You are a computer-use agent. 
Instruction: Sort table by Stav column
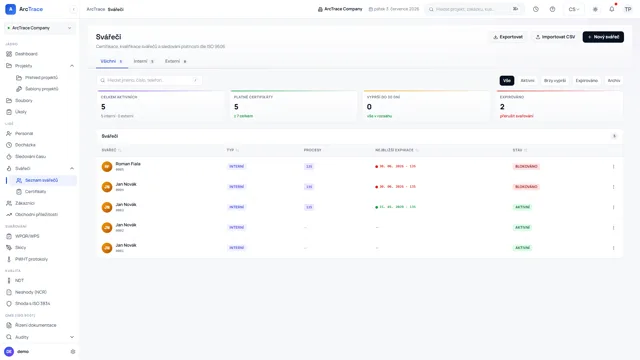click(520, 150)
